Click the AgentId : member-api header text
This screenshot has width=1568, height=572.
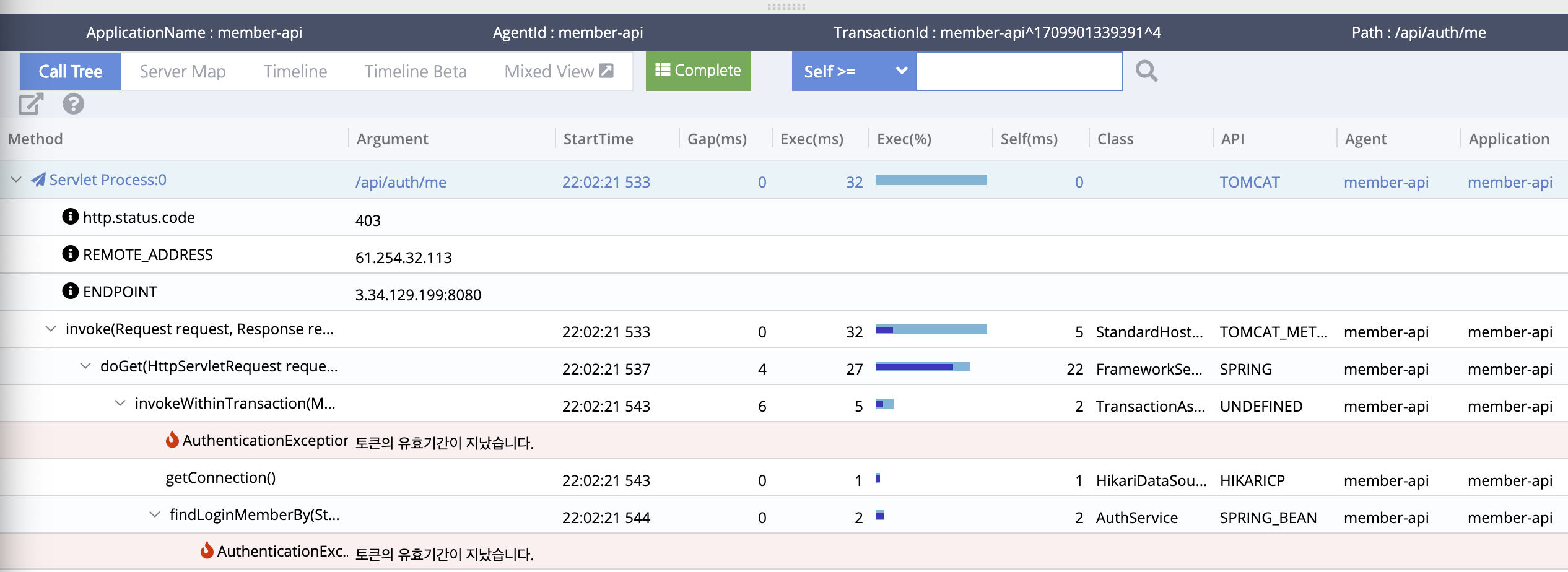point(568,32)
